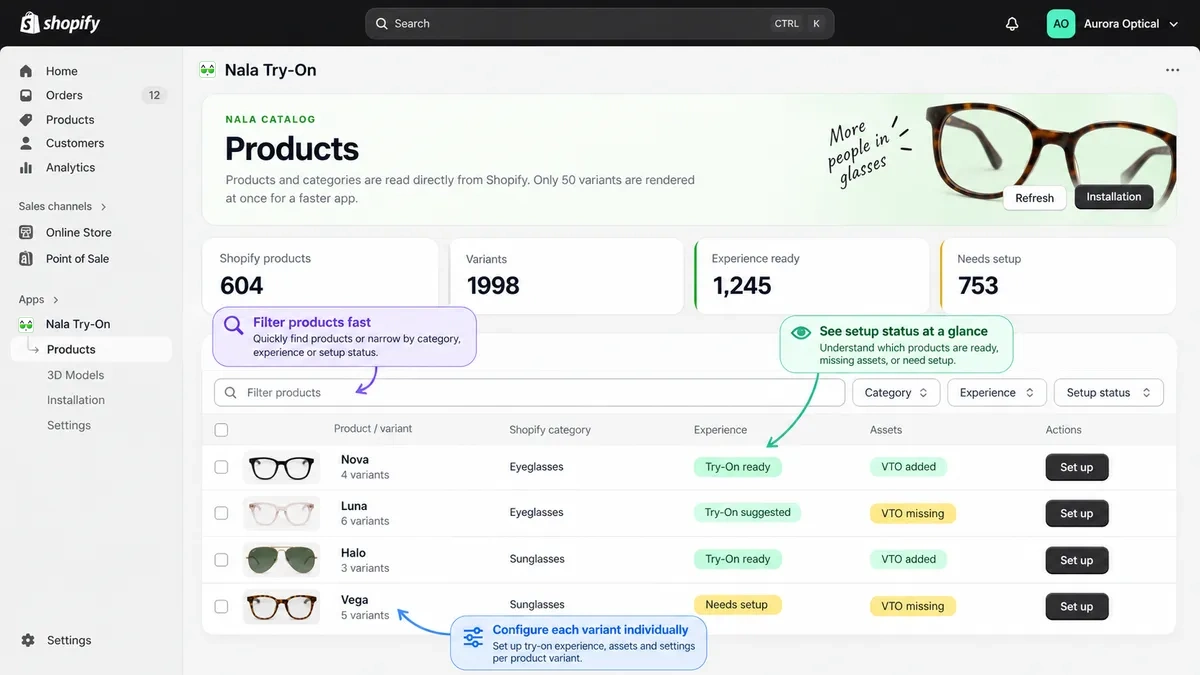Select Products under Nala Try-On

[92, 349]
